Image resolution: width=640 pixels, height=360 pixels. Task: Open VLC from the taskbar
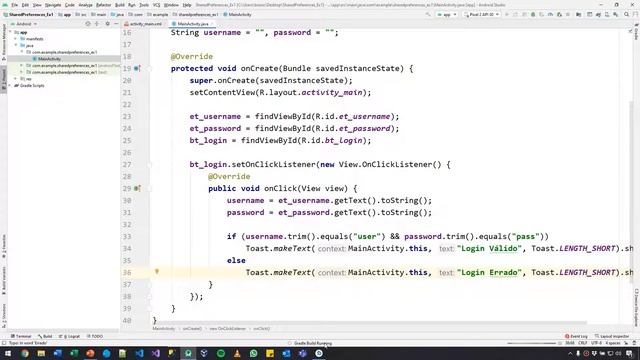[237, 353]
